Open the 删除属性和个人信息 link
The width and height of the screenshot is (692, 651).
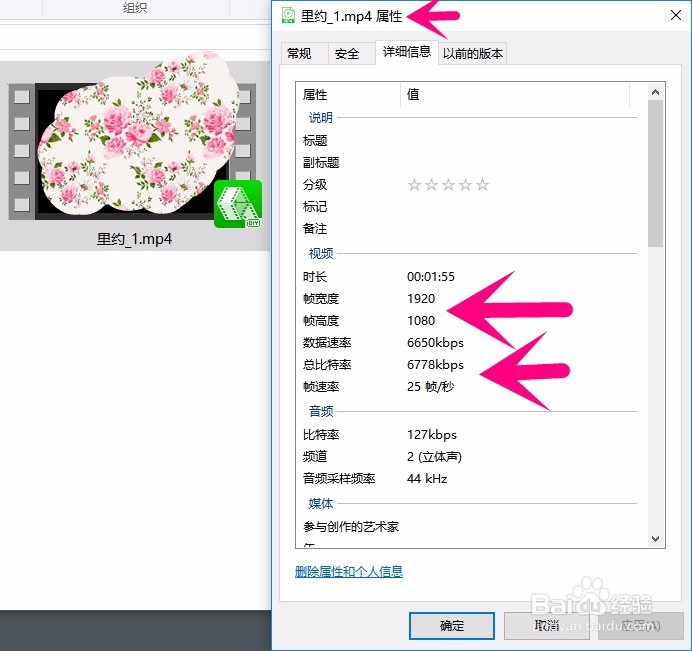[349, 572]
